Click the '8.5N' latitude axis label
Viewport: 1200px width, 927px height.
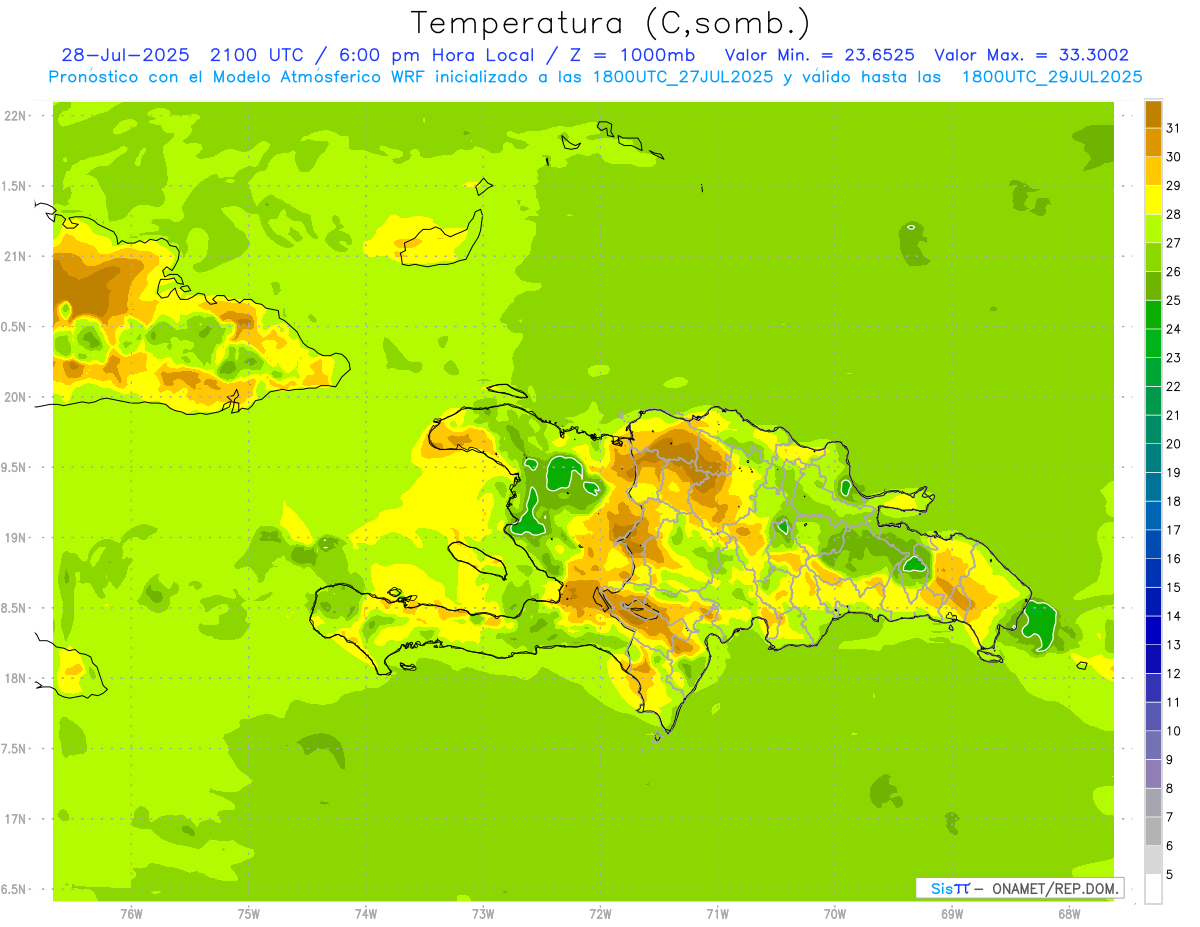tap(15, 608)
